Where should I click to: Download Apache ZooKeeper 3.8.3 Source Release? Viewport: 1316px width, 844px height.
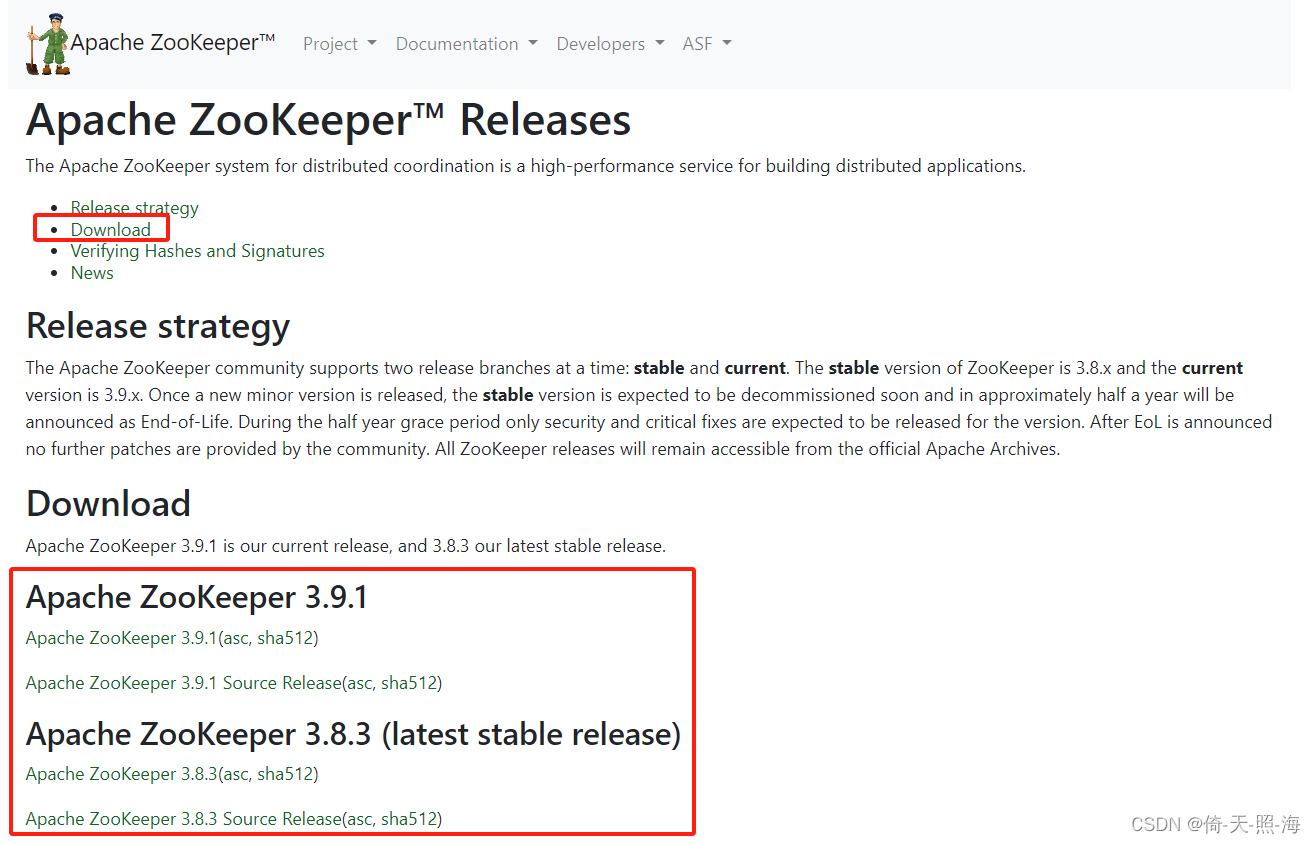[184, 819]
